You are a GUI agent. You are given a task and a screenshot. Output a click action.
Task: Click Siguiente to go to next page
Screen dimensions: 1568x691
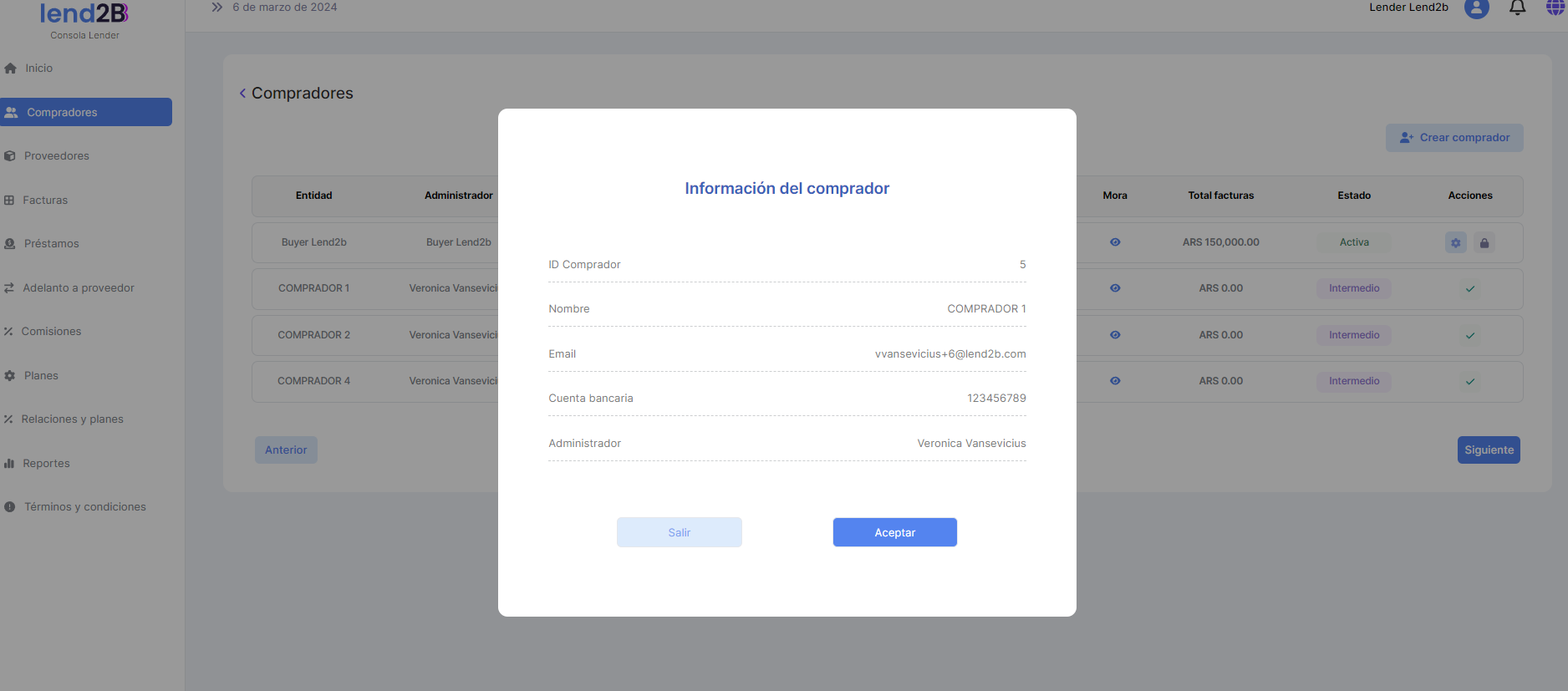[x=1488, y=450]
